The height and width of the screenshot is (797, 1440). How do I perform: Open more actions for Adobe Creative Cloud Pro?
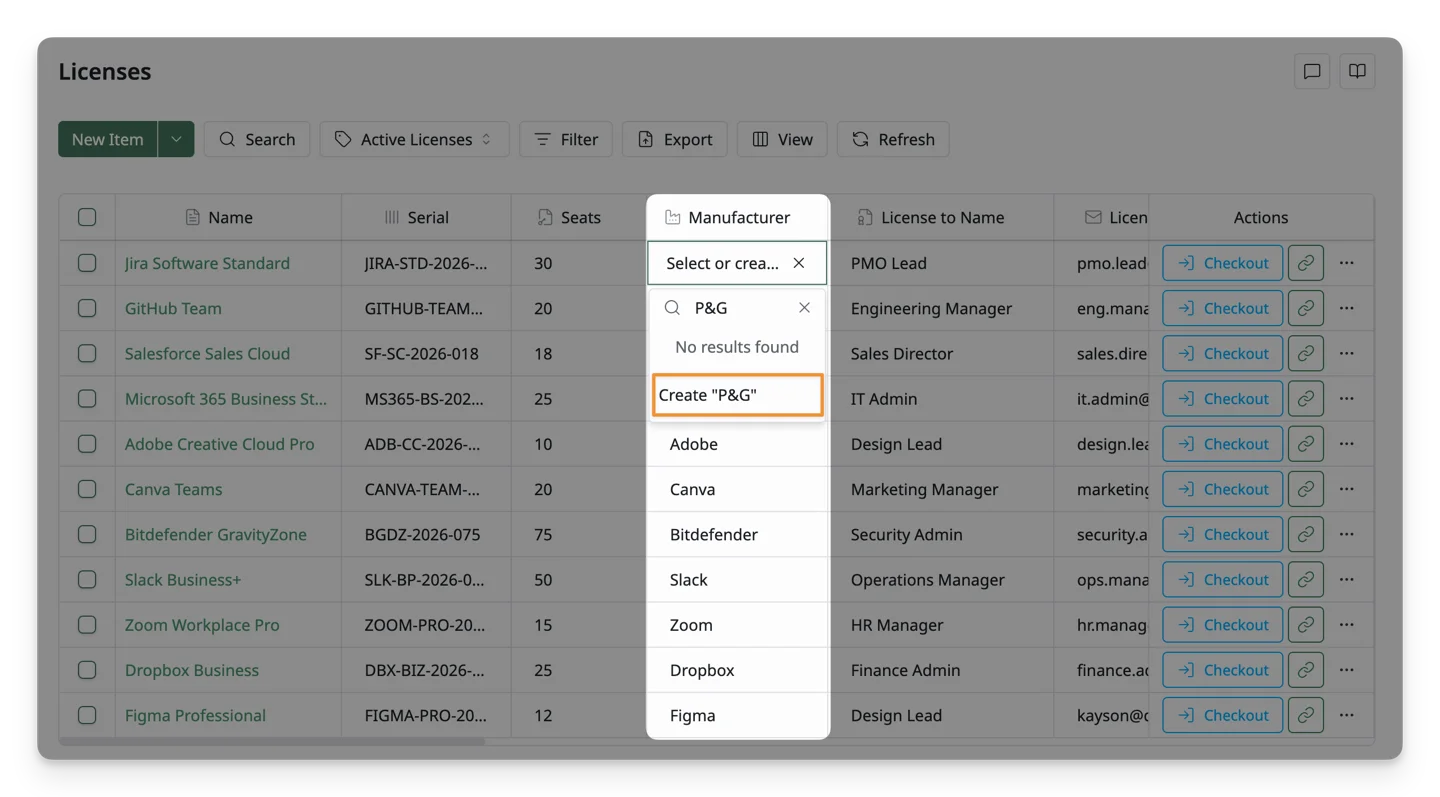point(1347,444)
